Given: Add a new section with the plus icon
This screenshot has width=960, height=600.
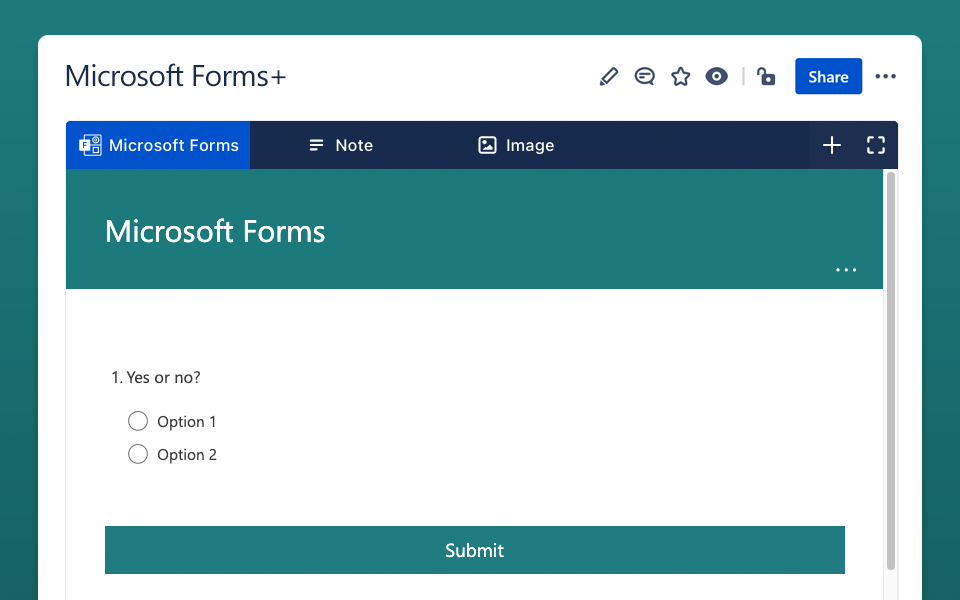Looking at the screenshot, I should coord(831,145).
